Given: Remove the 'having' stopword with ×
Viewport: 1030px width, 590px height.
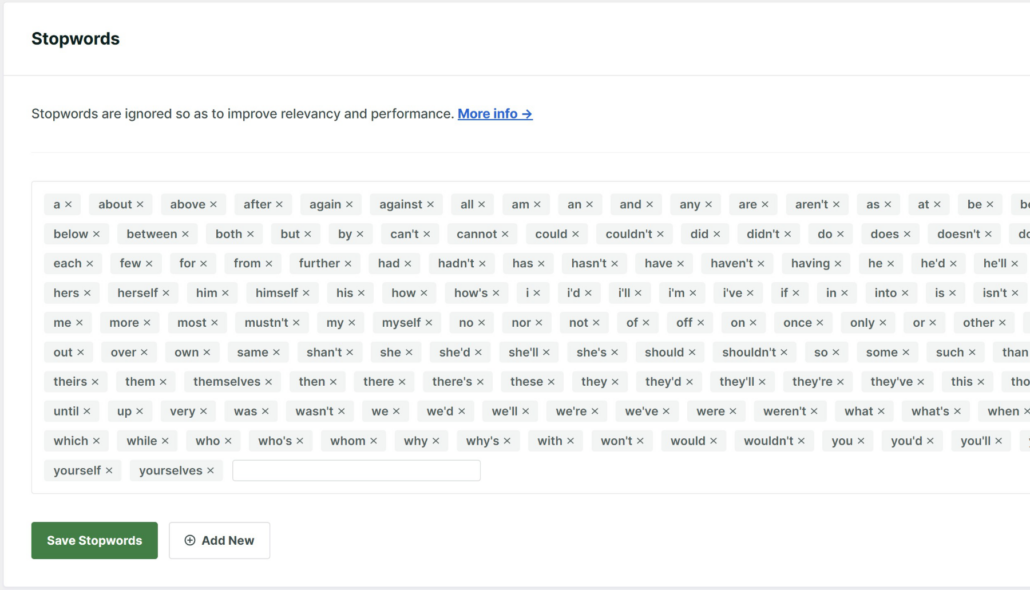Looking at the screenshot, I should point(838,263).
